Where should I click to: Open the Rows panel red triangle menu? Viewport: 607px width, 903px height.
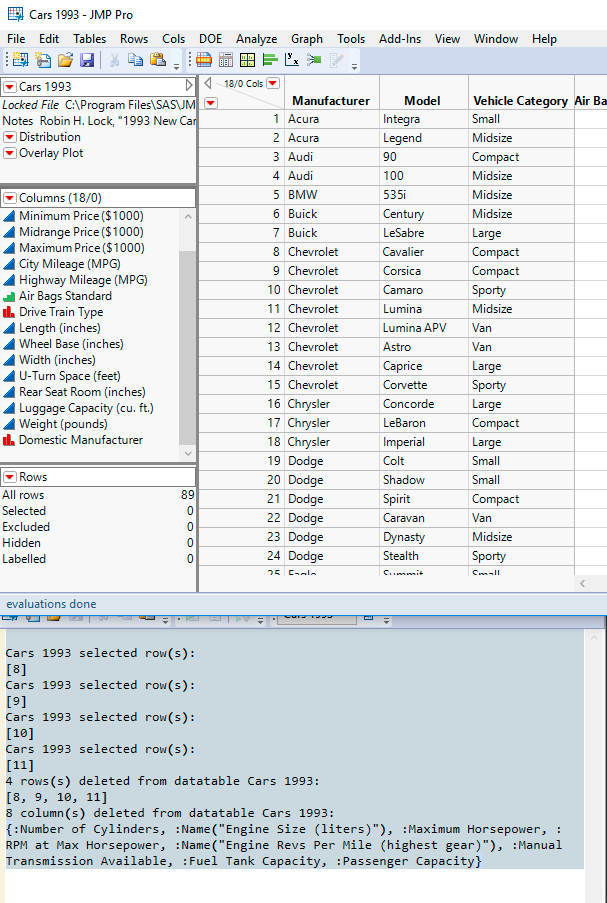10,477
